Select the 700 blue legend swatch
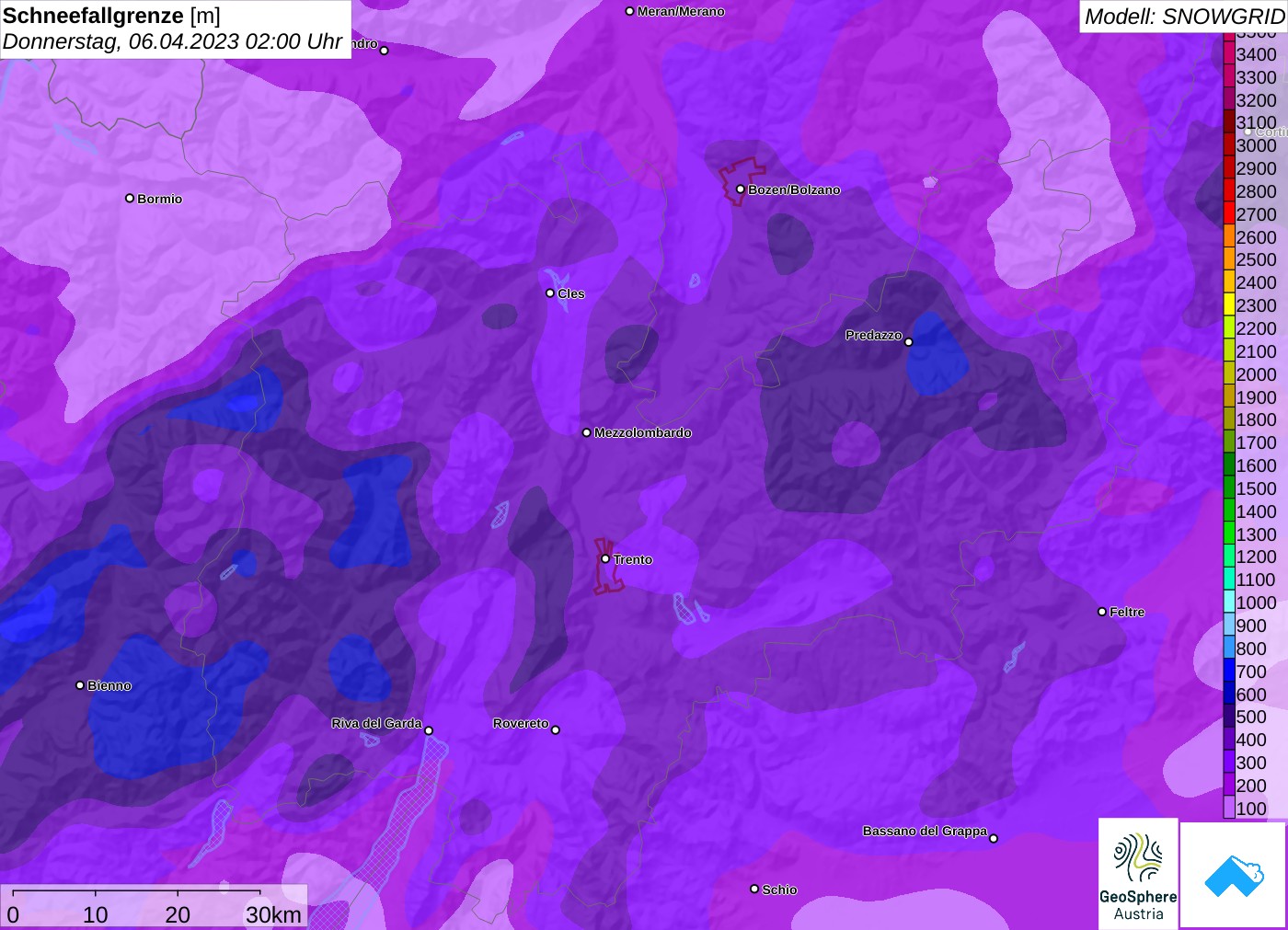1288x930 pixels. 1229,671
